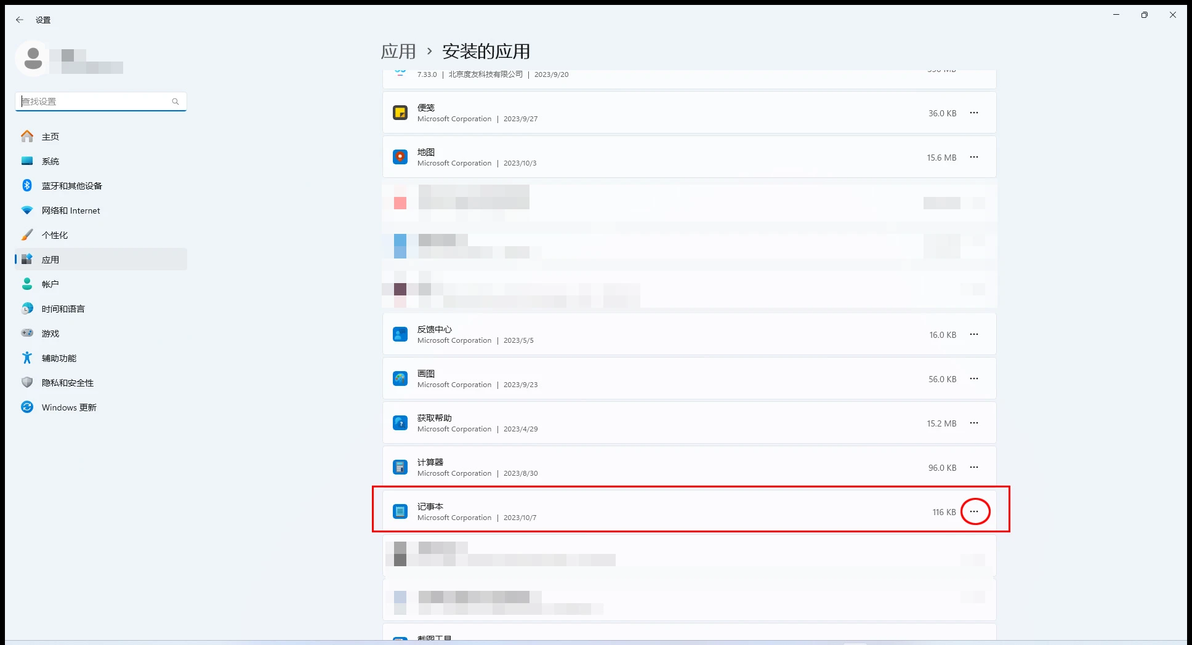Viewport: 1192px width, 645px height.
Task: Open the more options for 地图
Action: tap(974, 157)
